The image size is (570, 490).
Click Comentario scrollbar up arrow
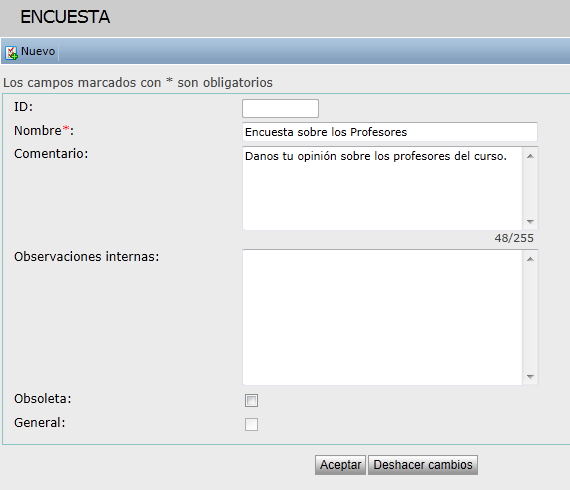(x=530, y=156)
